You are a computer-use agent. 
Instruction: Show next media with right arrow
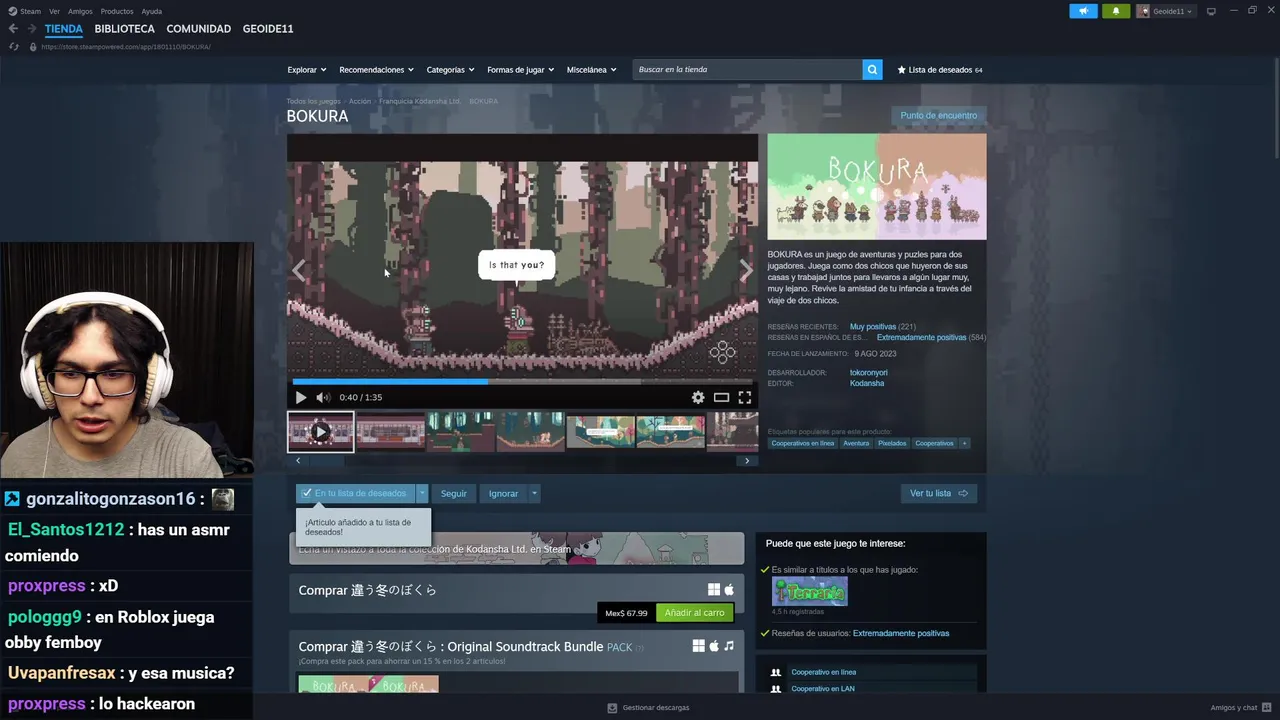[x=746, y=270]
